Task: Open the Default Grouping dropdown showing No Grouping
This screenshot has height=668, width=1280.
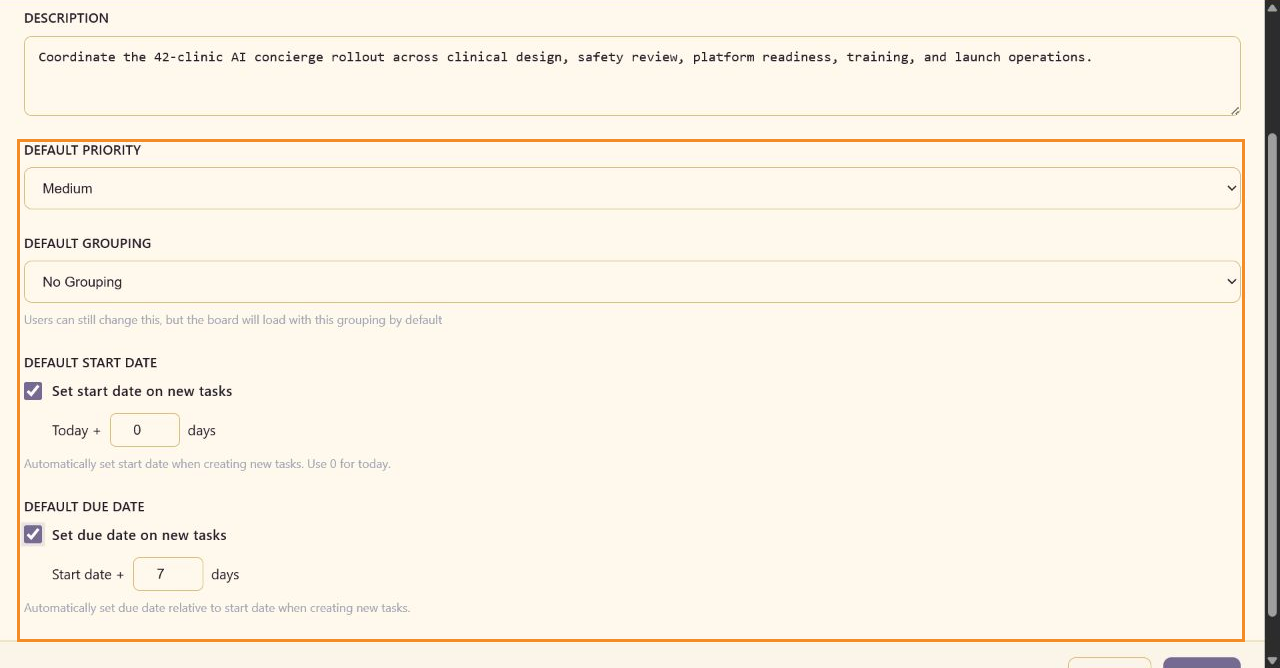Action: [632, 282]
